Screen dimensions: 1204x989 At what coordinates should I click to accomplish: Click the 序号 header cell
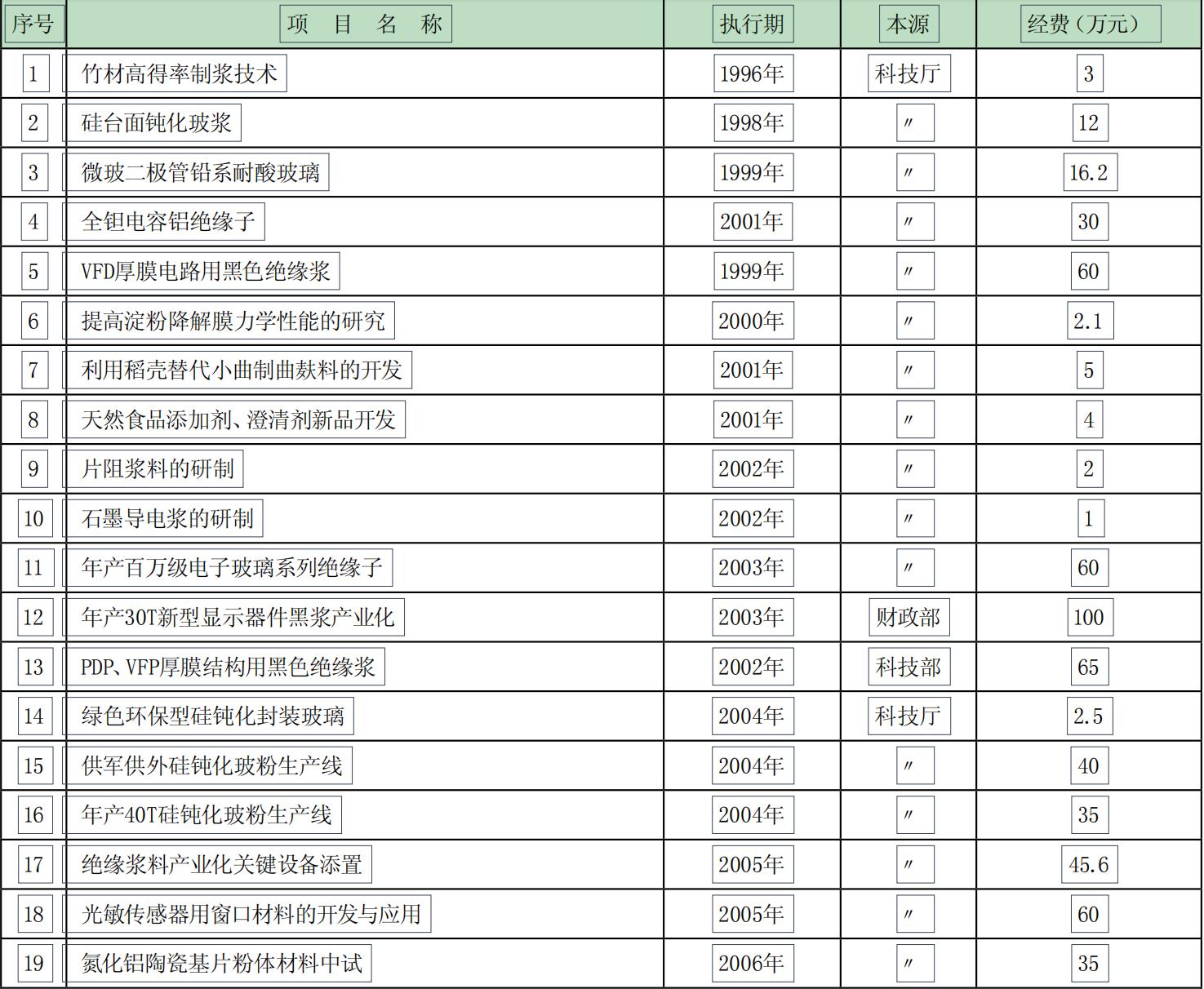click(33, 24)
